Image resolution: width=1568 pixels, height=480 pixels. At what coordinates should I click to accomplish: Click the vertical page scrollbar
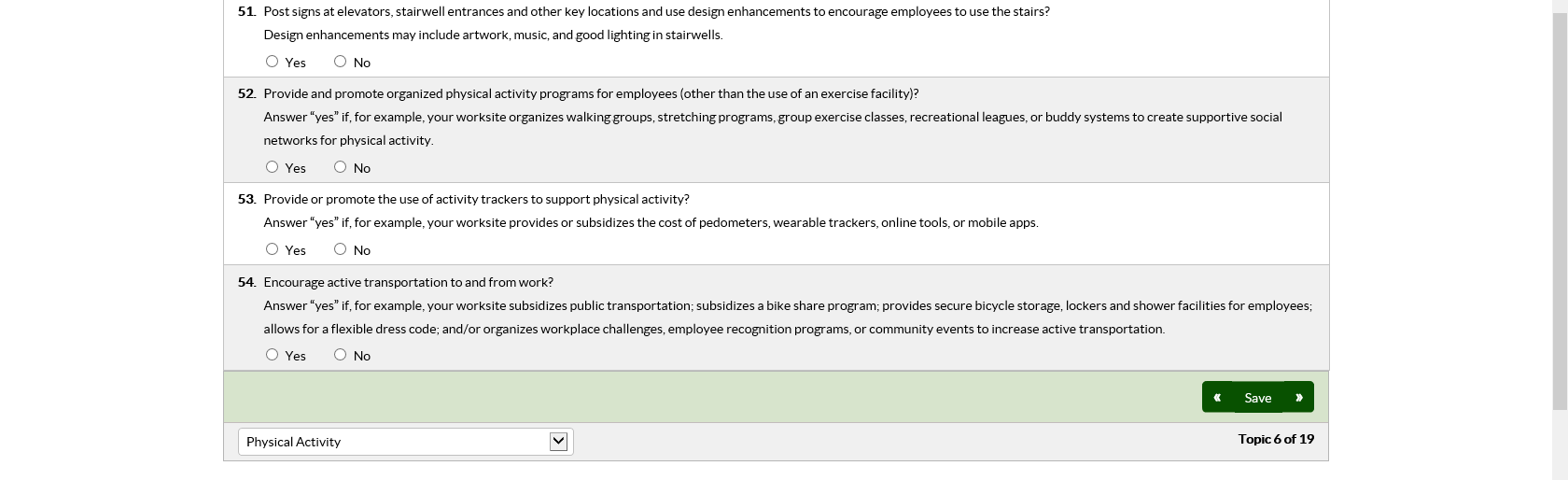pyautogui.click(x=1560, y=205)
